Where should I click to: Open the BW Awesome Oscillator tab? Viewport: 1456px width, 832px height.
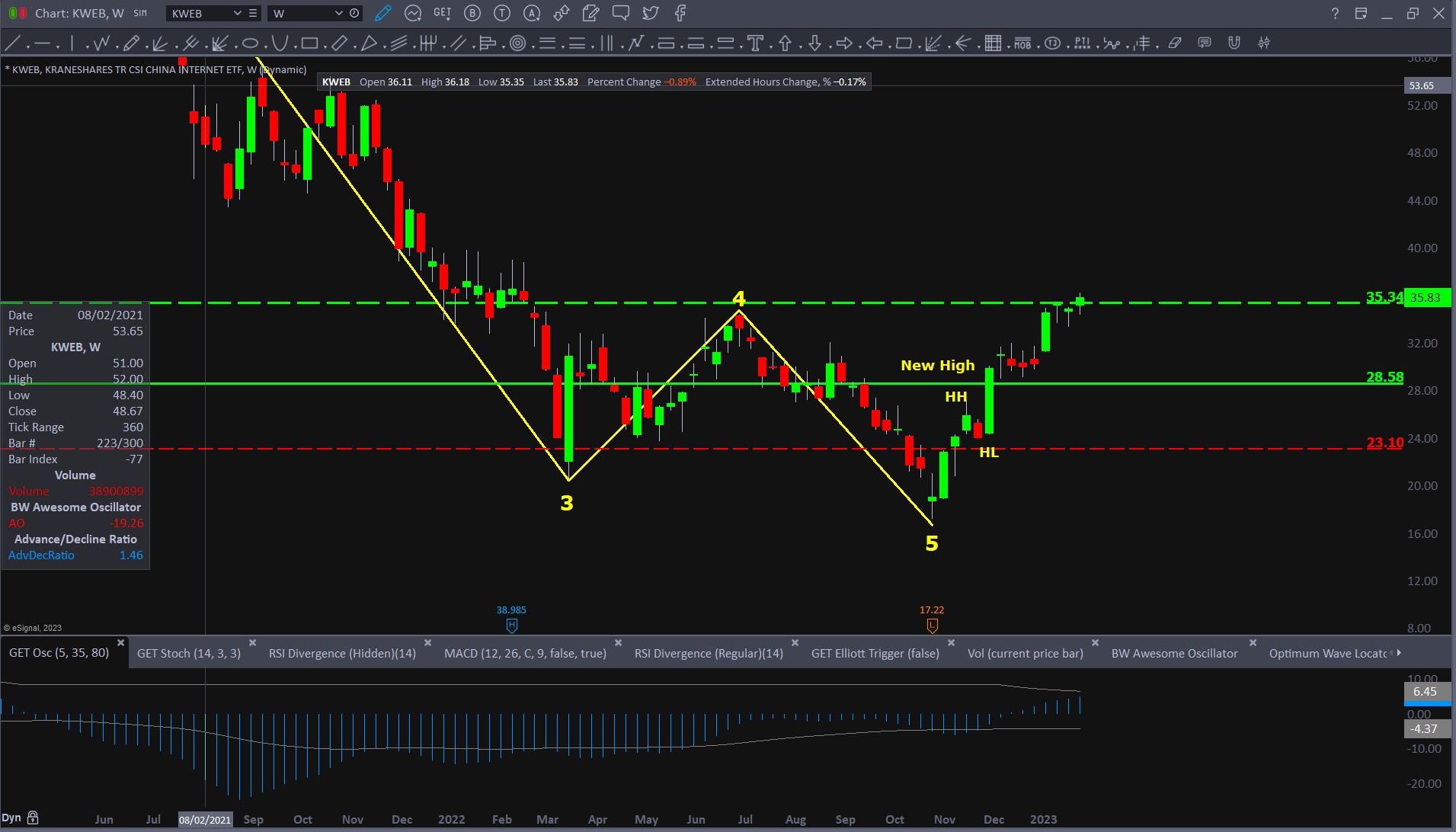(x=1174, y=653)
